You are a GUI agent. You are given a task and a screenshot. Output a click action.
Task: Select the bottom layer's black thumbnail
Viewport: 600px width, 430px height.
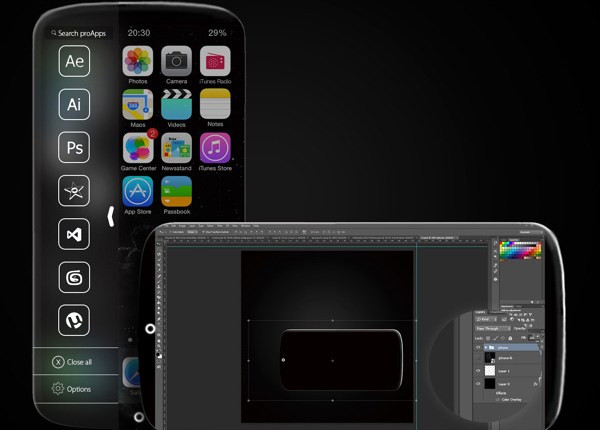click(x=490, y=383)
